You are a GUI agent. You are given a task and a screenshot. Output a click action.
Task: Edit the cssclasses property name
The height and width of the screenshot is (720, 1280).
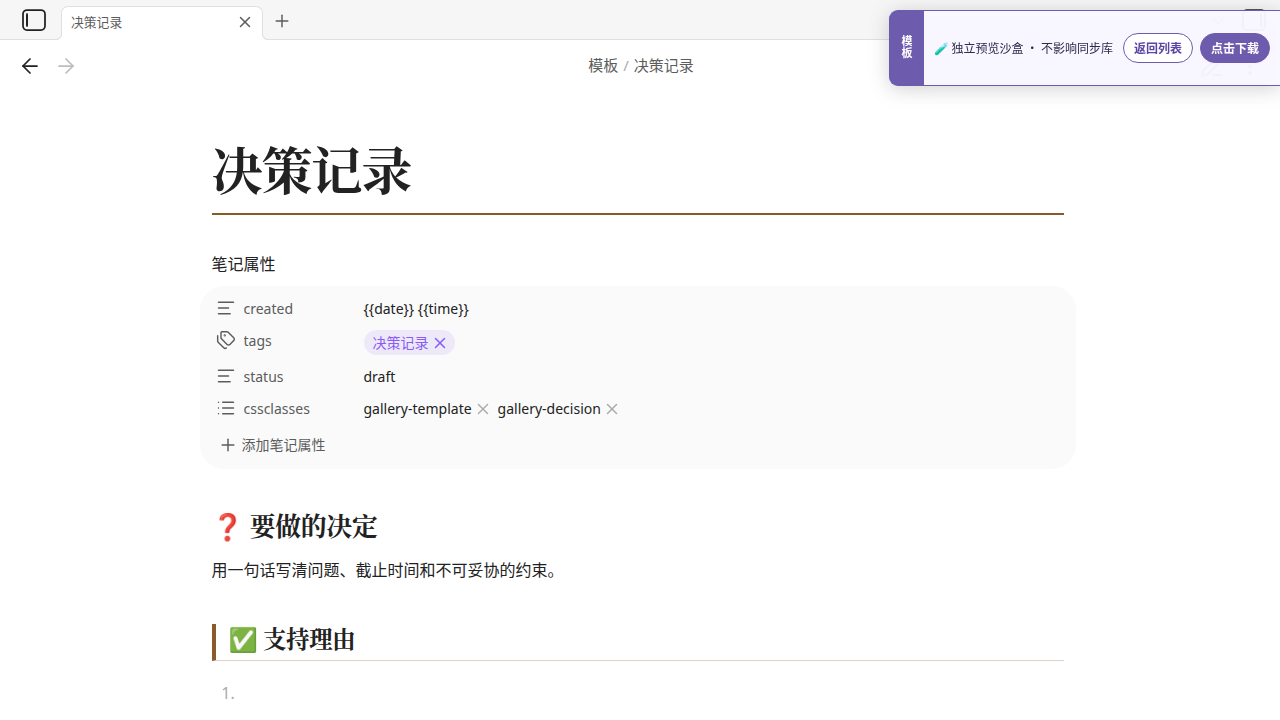(x=277, y=409)
